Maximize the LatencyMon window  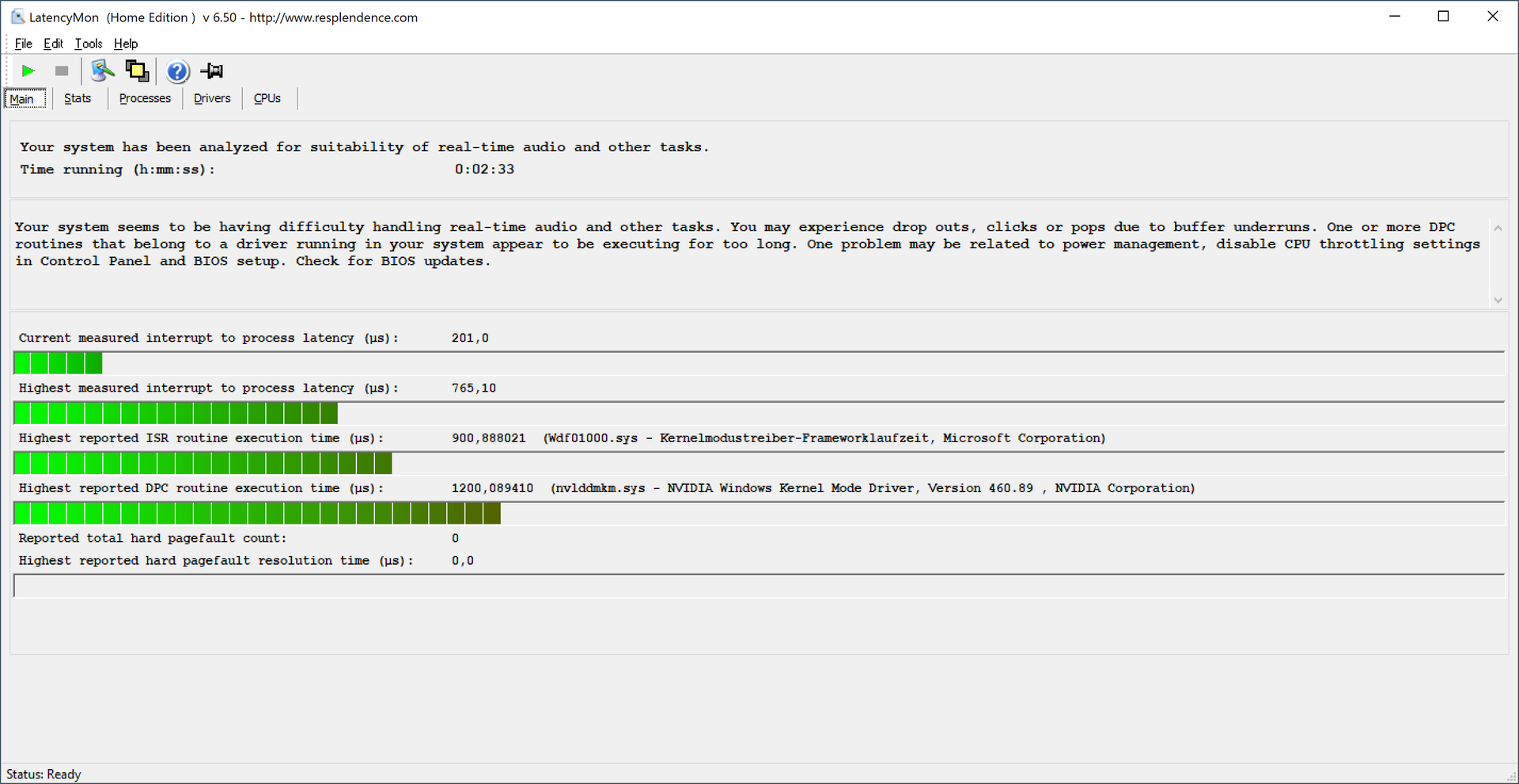[1443, 16]
